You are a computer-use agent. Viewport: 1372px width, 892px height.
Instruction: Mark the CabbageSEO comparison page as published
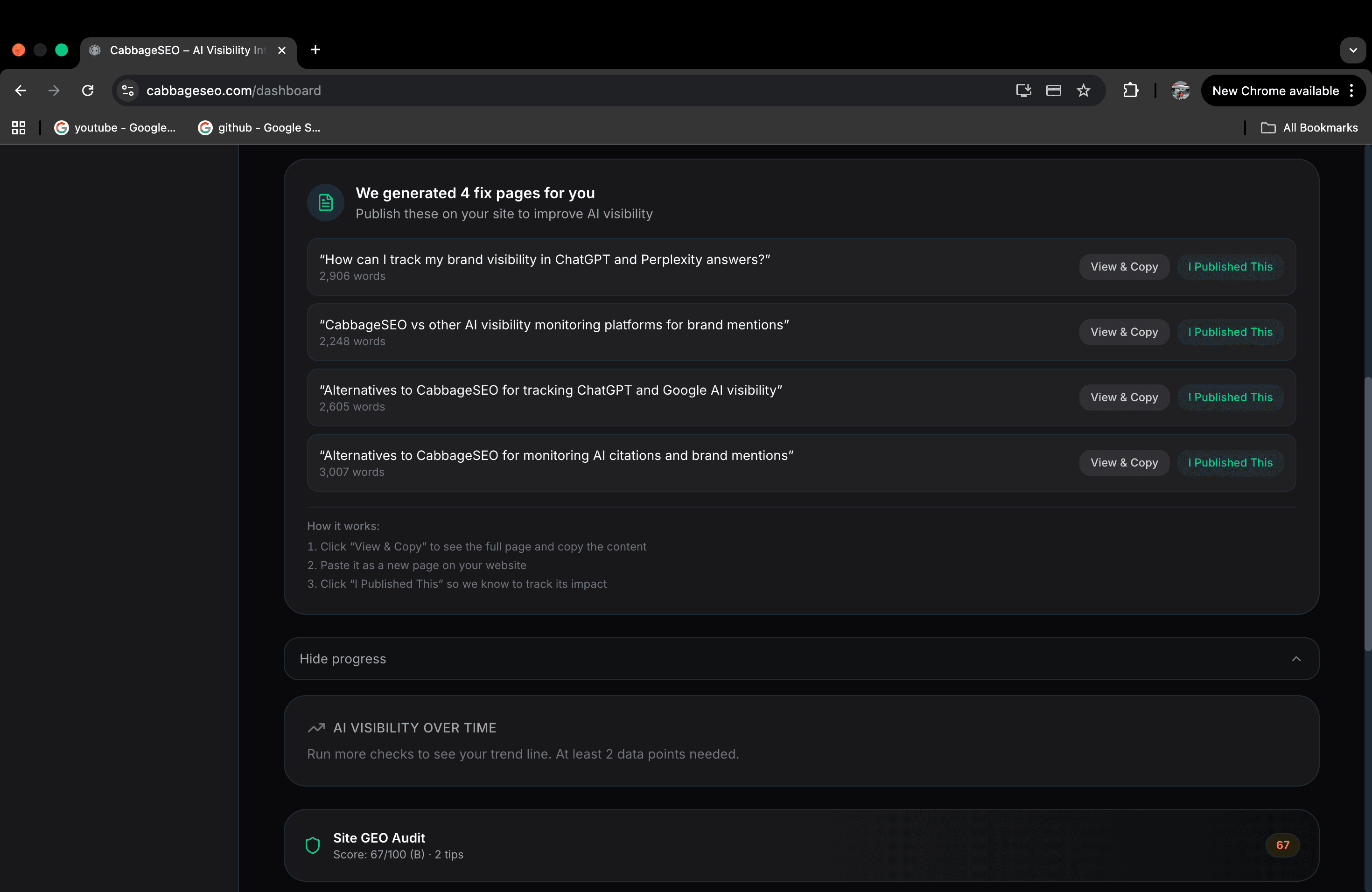coord(1230,332)
